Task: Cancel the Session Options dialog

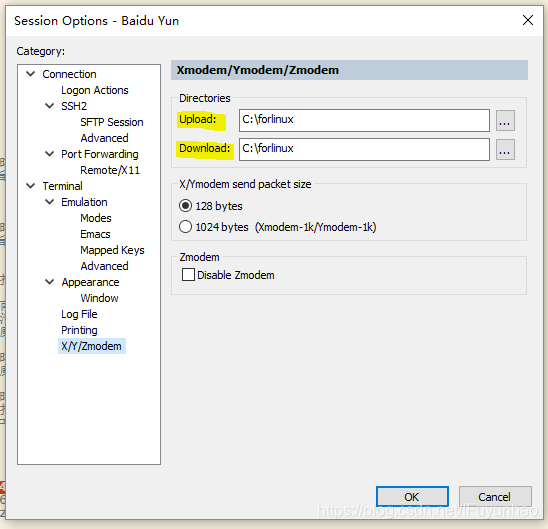Action: (x=495, y=497)
